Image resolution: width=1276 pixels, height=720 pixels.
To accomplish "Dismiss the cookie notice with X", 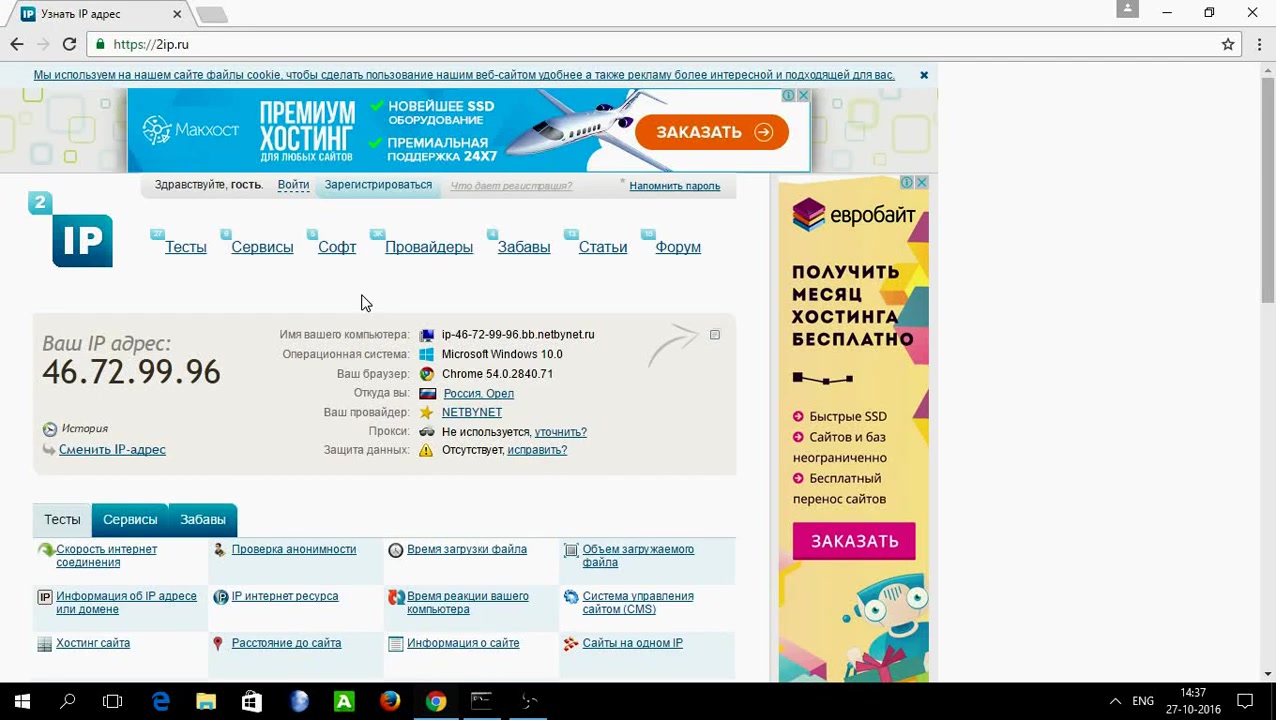I will click(924, 75).
